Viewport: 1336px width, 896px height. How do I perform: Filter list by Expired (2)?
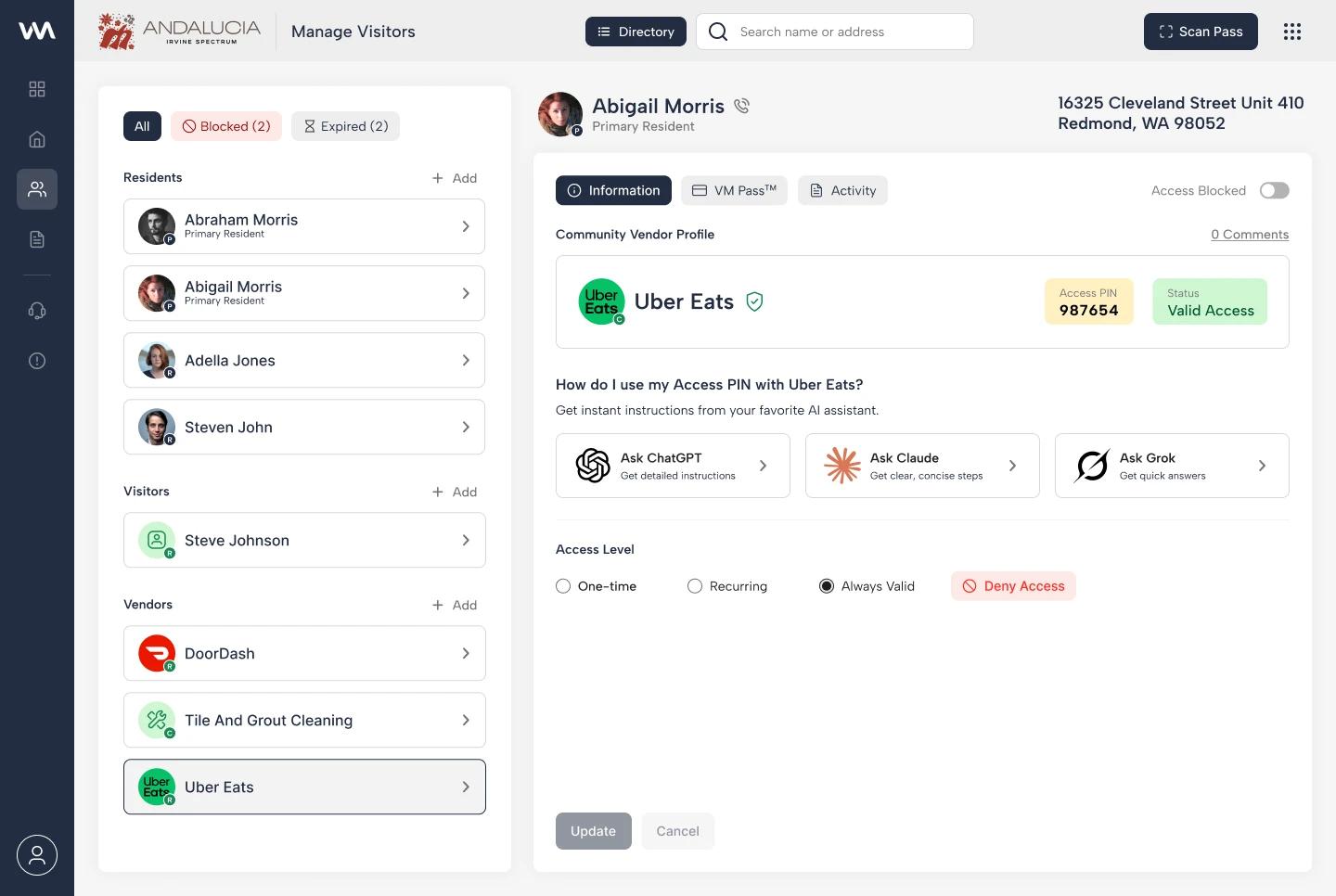pyautogui.click(x=345, y=126)
